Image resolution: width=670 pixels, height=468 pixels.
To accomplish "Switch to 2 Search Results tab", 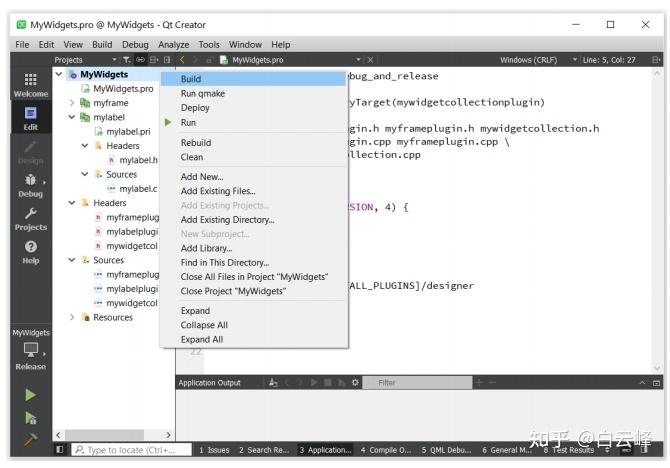I will (x=264, y=450).
